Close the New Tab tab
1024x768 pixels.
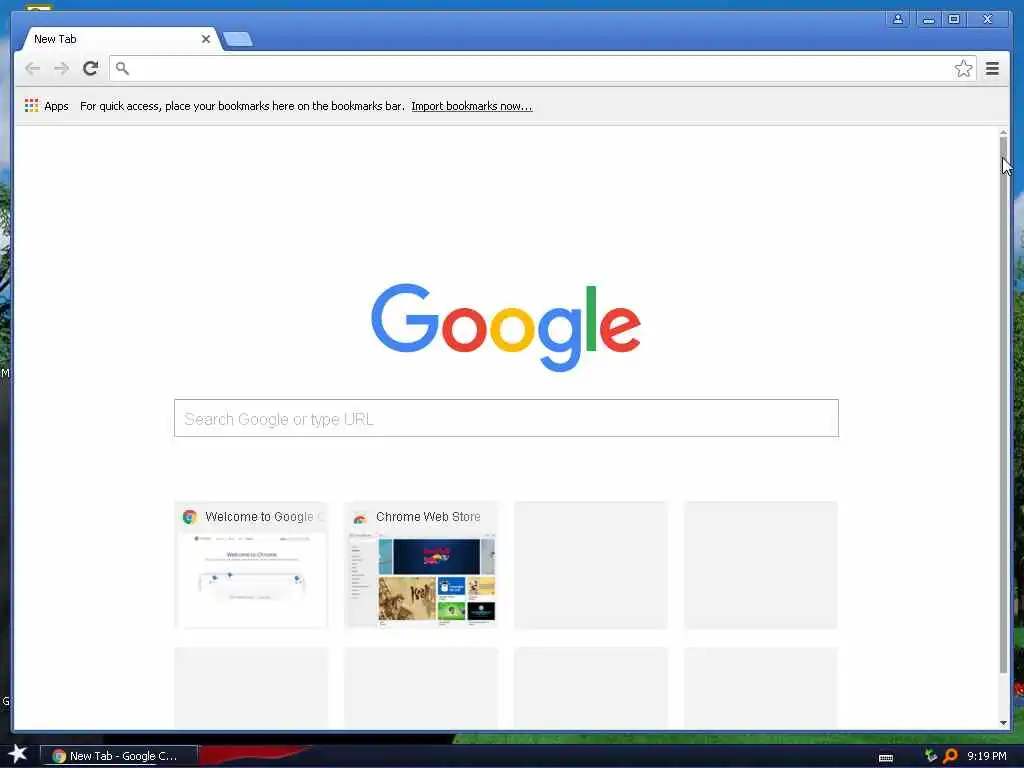pos(206,39)
